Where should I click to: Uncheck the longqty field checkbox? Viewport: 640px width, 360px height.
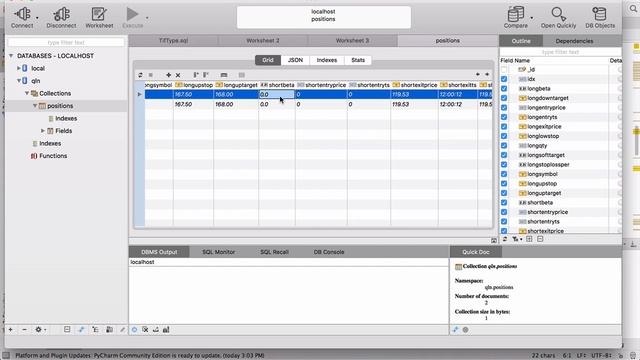[504, 146]
